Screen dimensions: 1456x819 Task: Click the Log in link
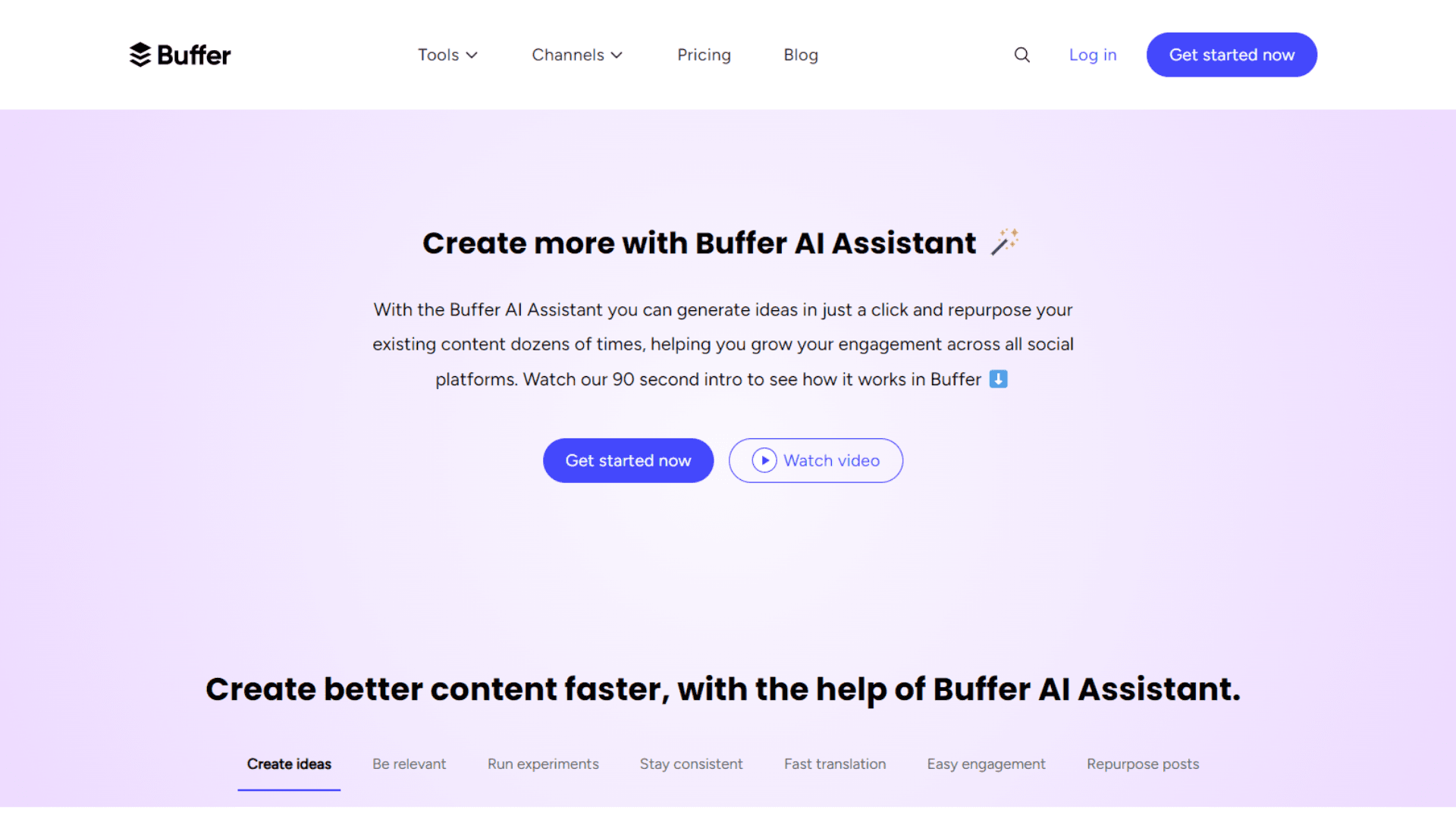[x=1093, y=55]
